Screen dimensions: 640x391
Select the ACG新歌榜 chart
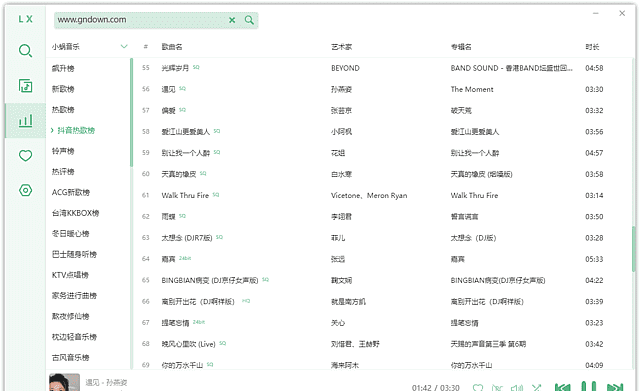71,192
